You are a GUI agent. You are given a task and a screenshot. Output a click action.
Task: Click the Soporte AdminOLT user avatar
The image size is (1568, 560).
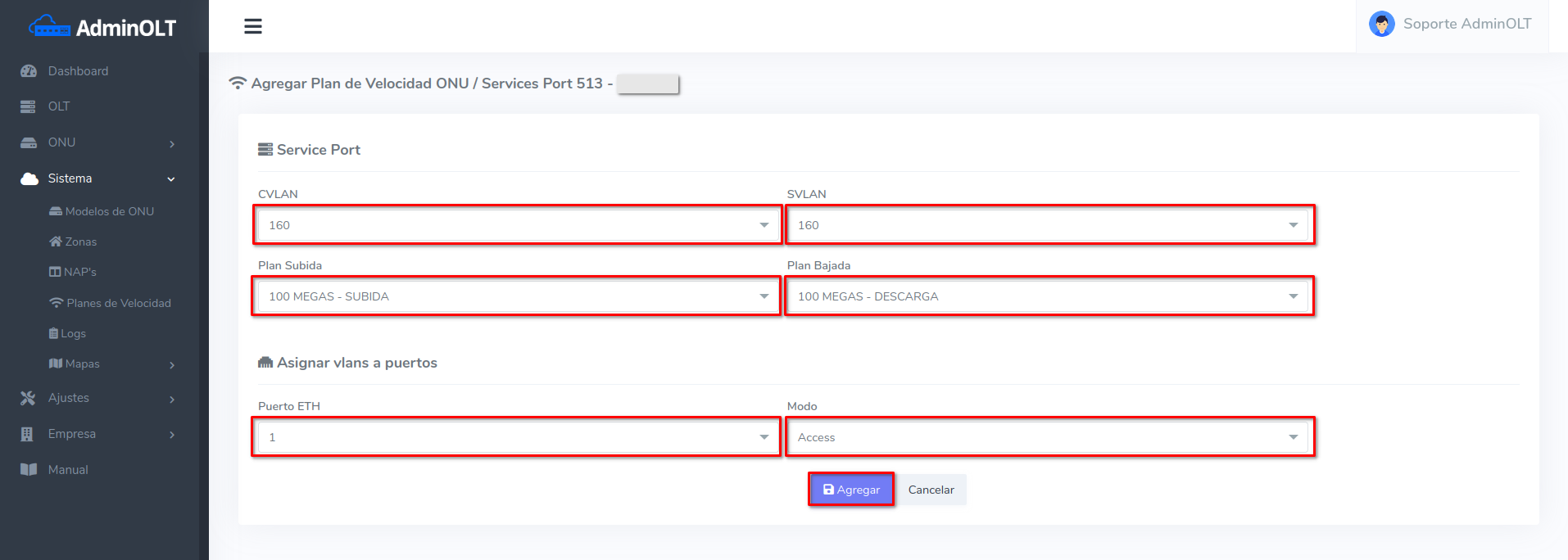click(x=1381, y=24)
